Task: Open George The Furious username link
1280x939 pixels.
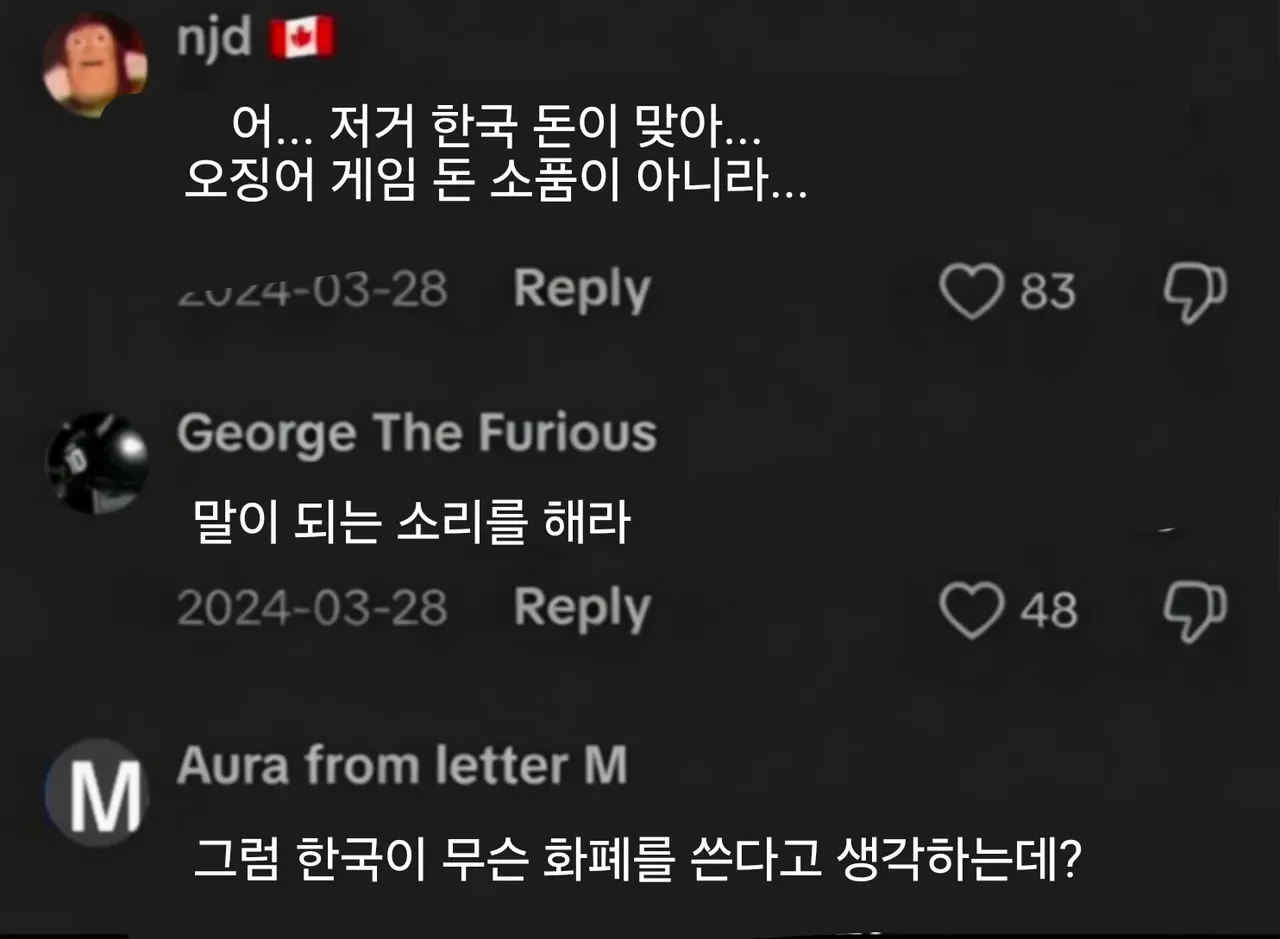Action: [x=416, y=434]
